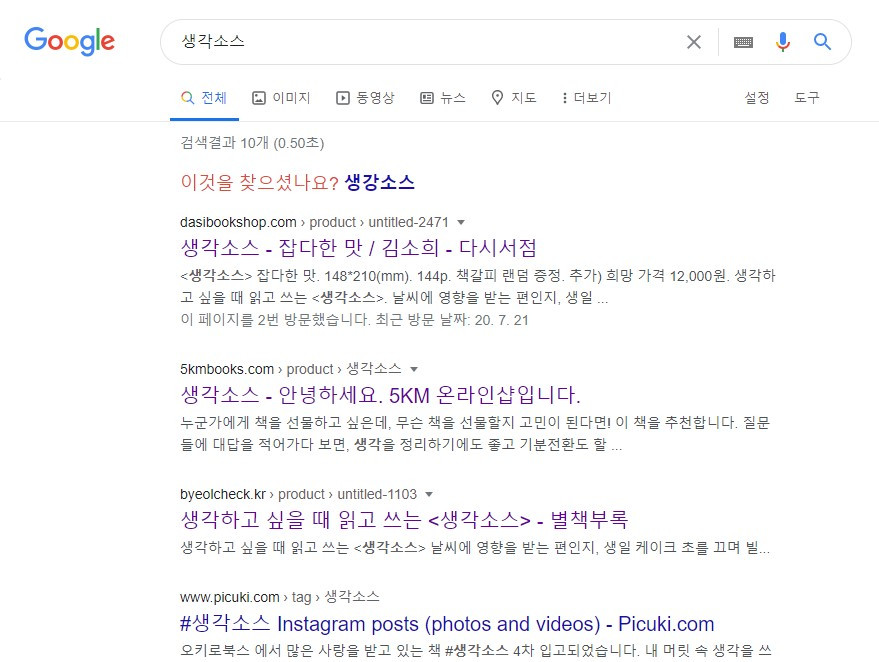This screenshot has height=662, width=879.
Task: Expand the 더보기 menu
Action: pyautogui.click(x=586, y=98)
